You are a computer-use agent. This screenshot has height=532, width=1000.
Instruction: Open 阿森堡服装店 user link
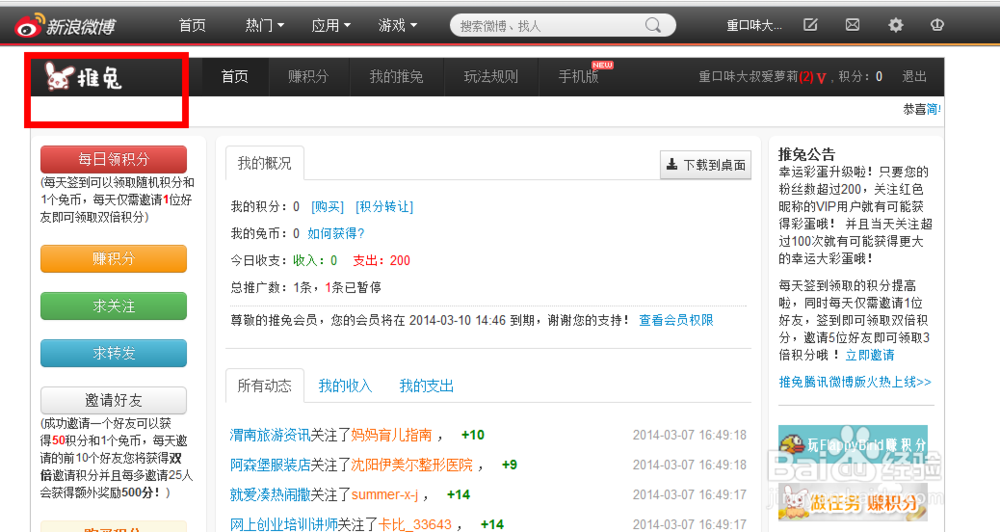pos(270,465)
